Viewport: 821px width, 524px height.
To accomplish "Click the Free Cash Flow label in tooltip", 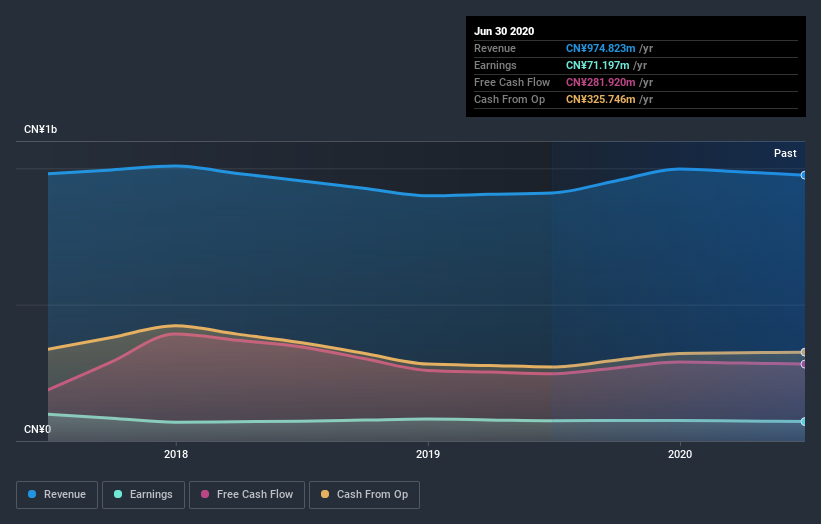I will click(x=512, y=82).
